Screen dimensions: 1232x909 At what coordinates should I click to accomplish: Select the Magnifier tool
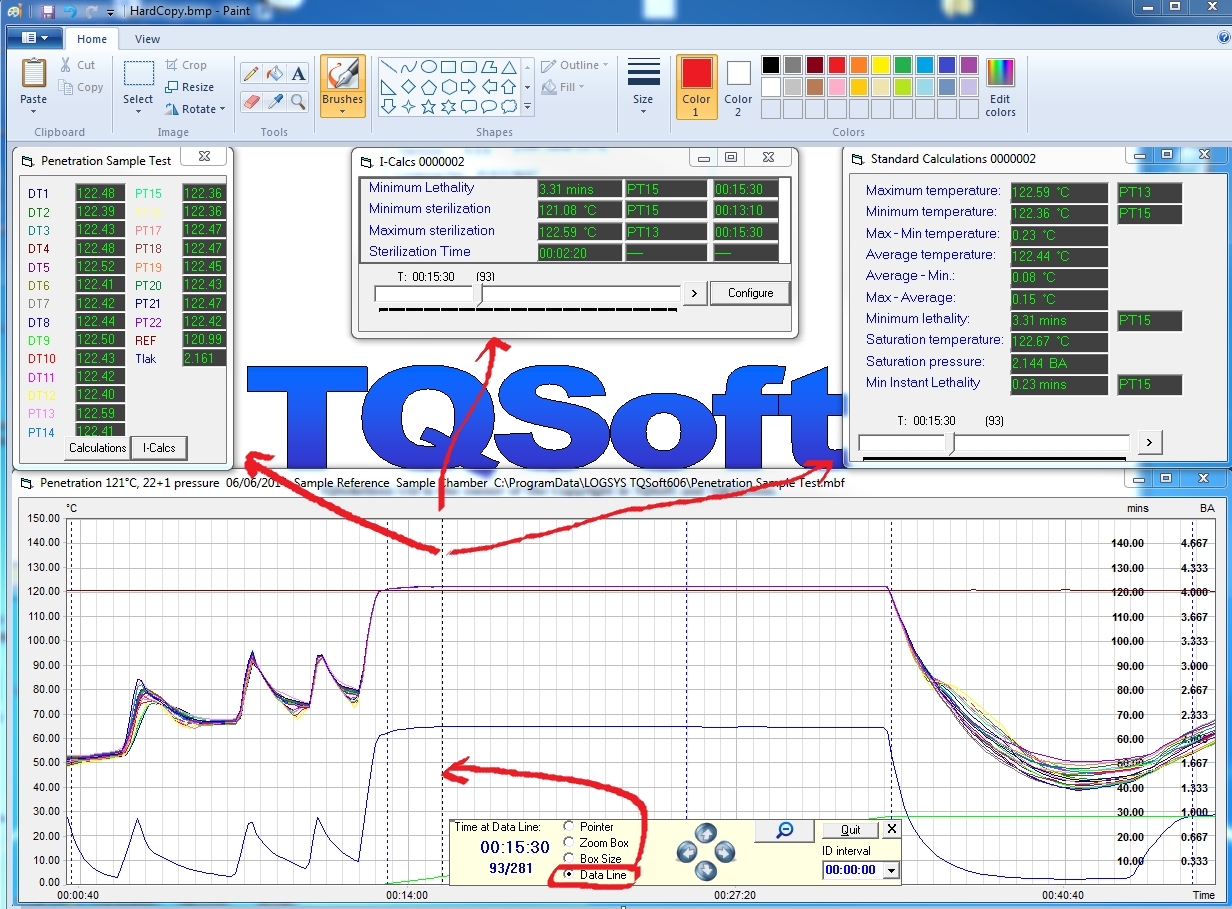point(298,101)
